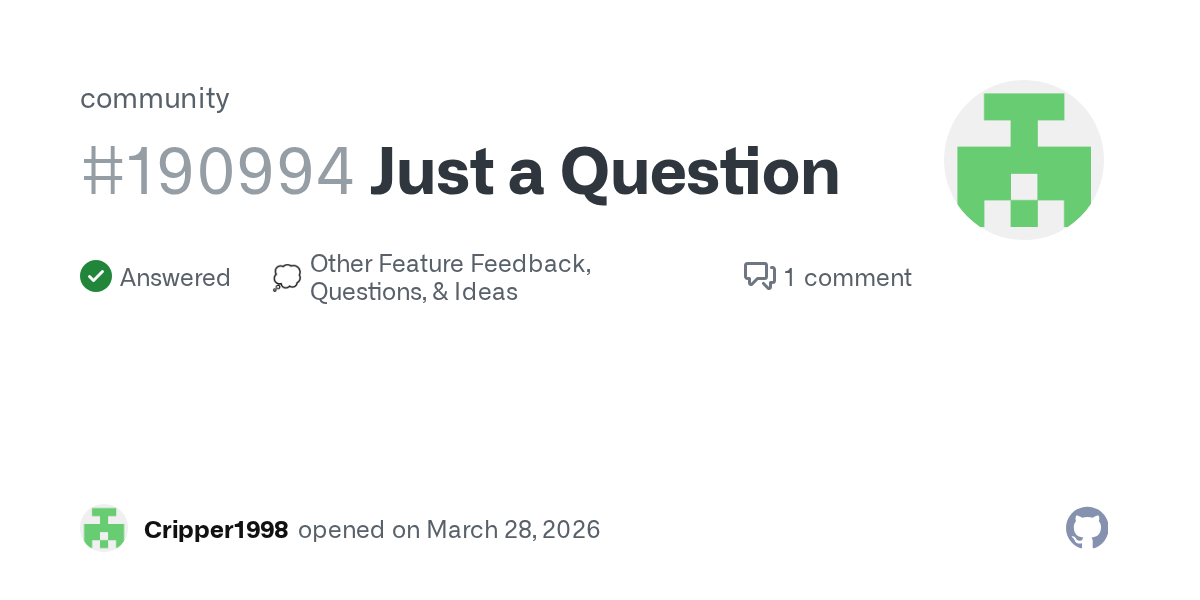Click the "Other Feature Feedback," category line
1200x600 pixels.
450,264
